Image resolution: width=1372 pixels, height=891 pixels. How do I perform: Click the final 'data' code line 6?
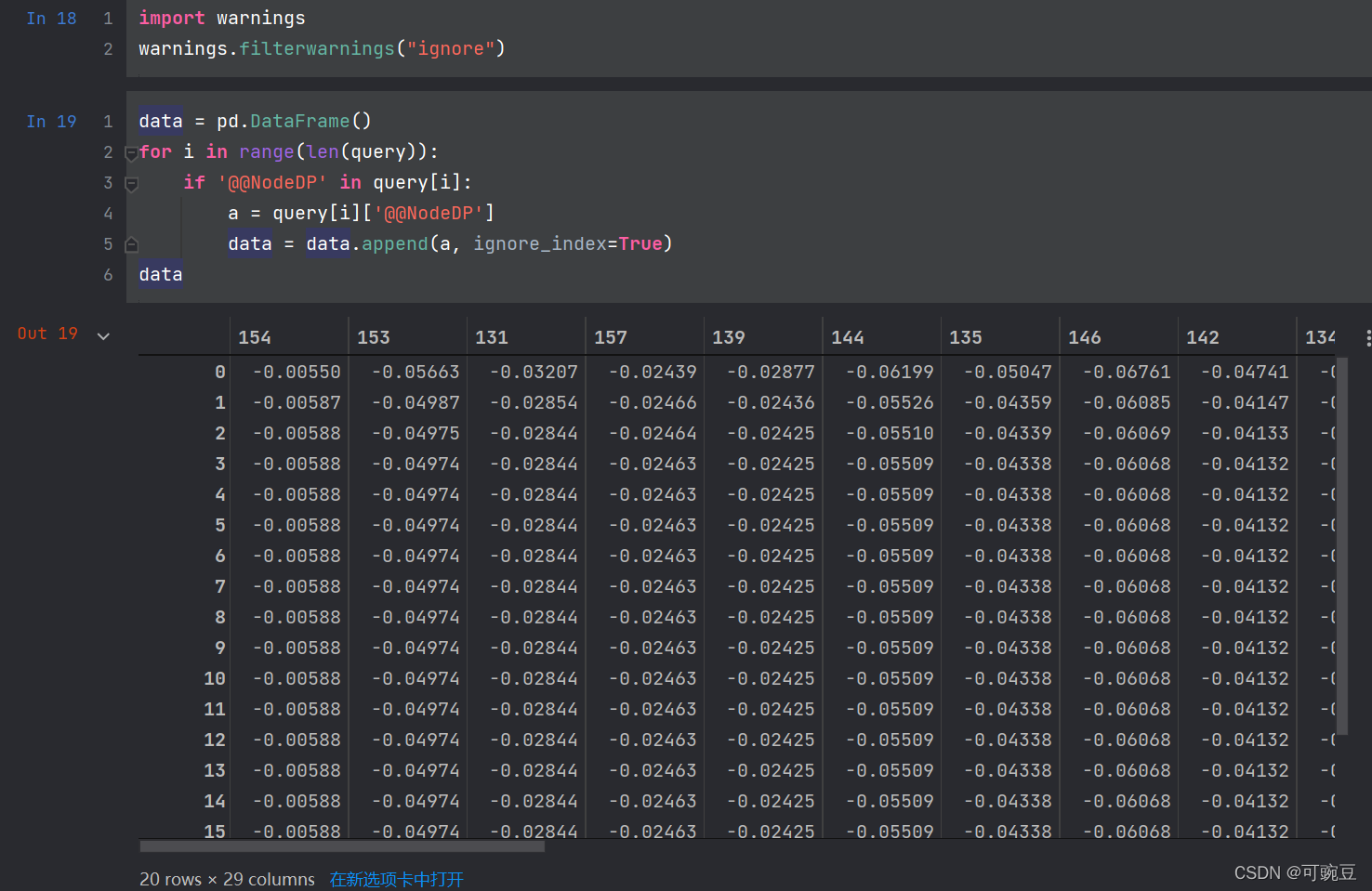coord(161,275)
